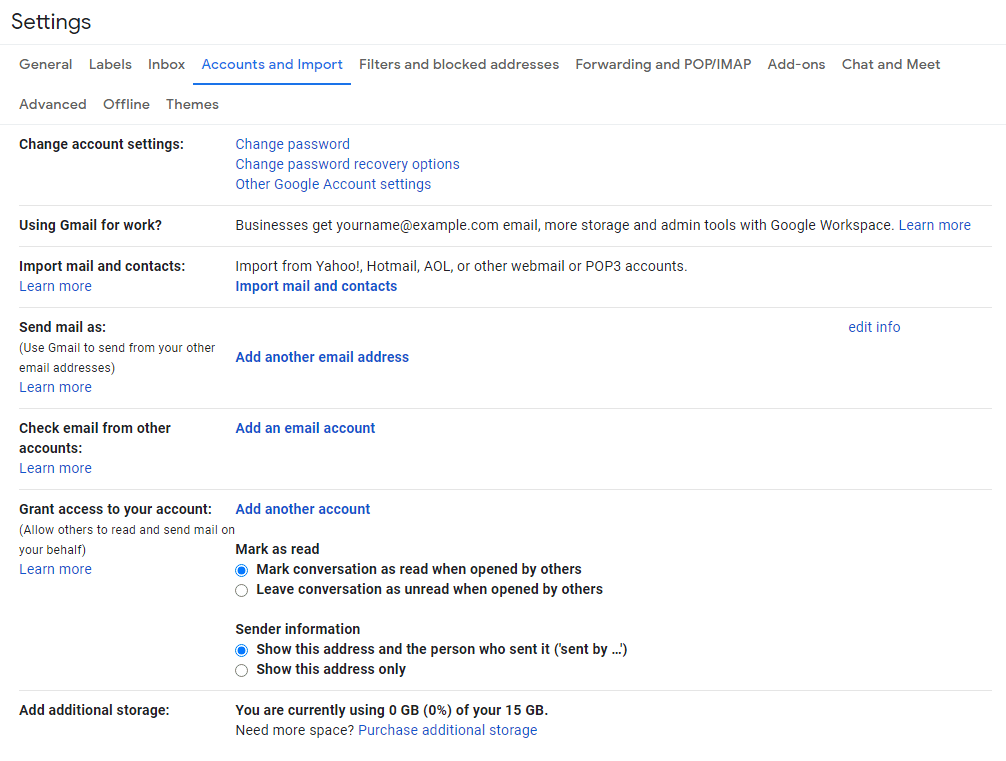Open the Filters and blocked addresses tab
1006x761 pixels.
pos(459,64)
